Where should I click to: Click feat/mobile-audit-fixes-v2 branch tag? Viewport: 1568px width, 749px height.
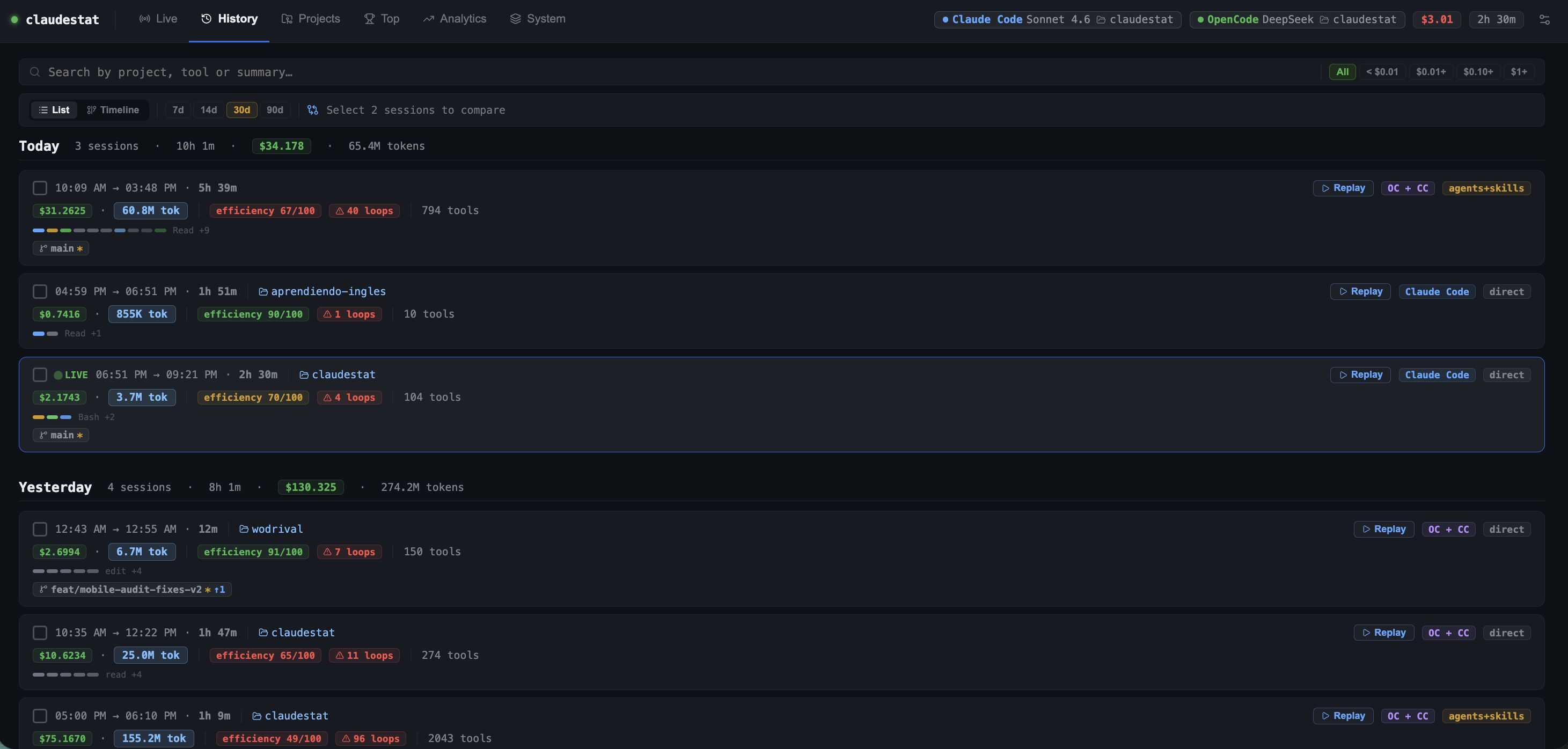(x=132, y=590)
